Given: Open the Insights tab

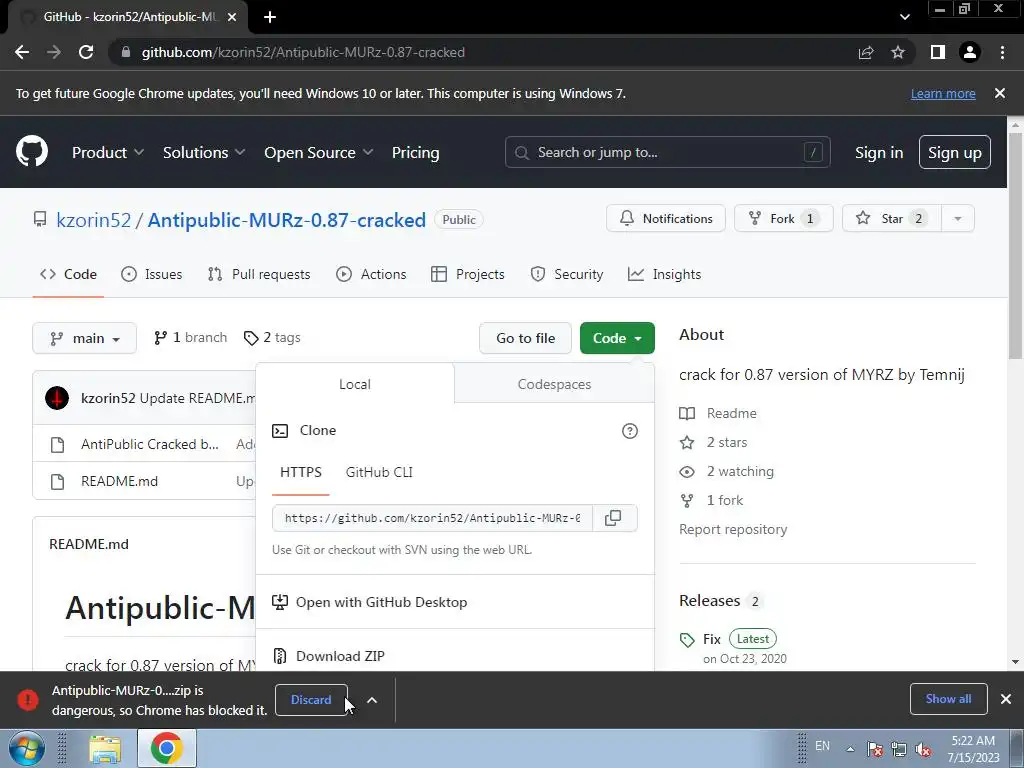Looking at the screenshot, I should (x=664, y=274).
